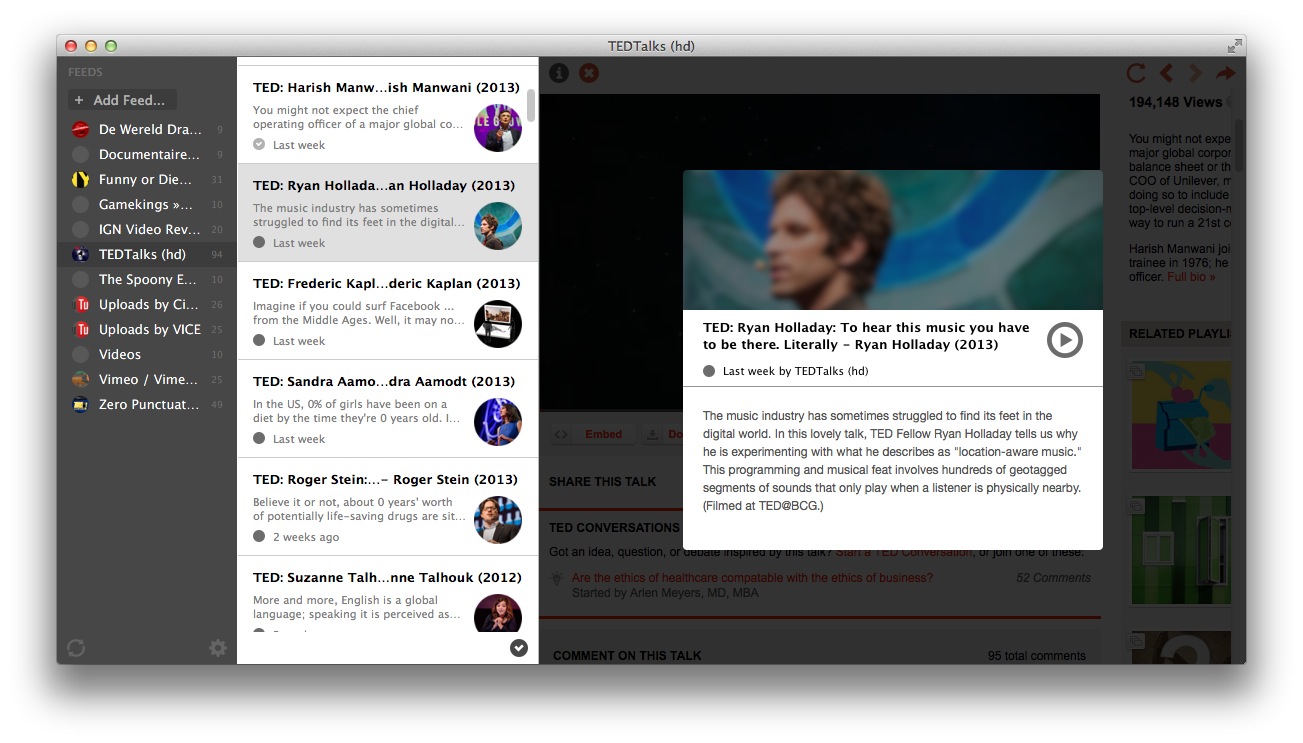1303x743 pixels.
Task: Click Zero Punctuation feed icon
Action: point(81,404)
